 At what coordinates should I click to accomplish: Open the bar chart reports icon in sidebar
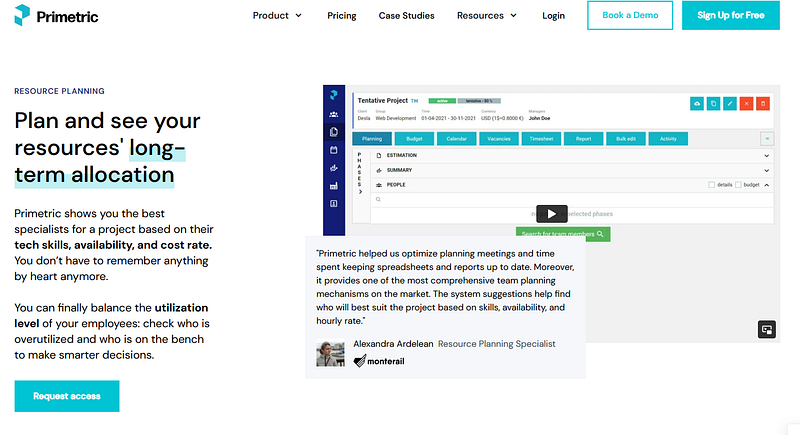click(x=334, y=186)
